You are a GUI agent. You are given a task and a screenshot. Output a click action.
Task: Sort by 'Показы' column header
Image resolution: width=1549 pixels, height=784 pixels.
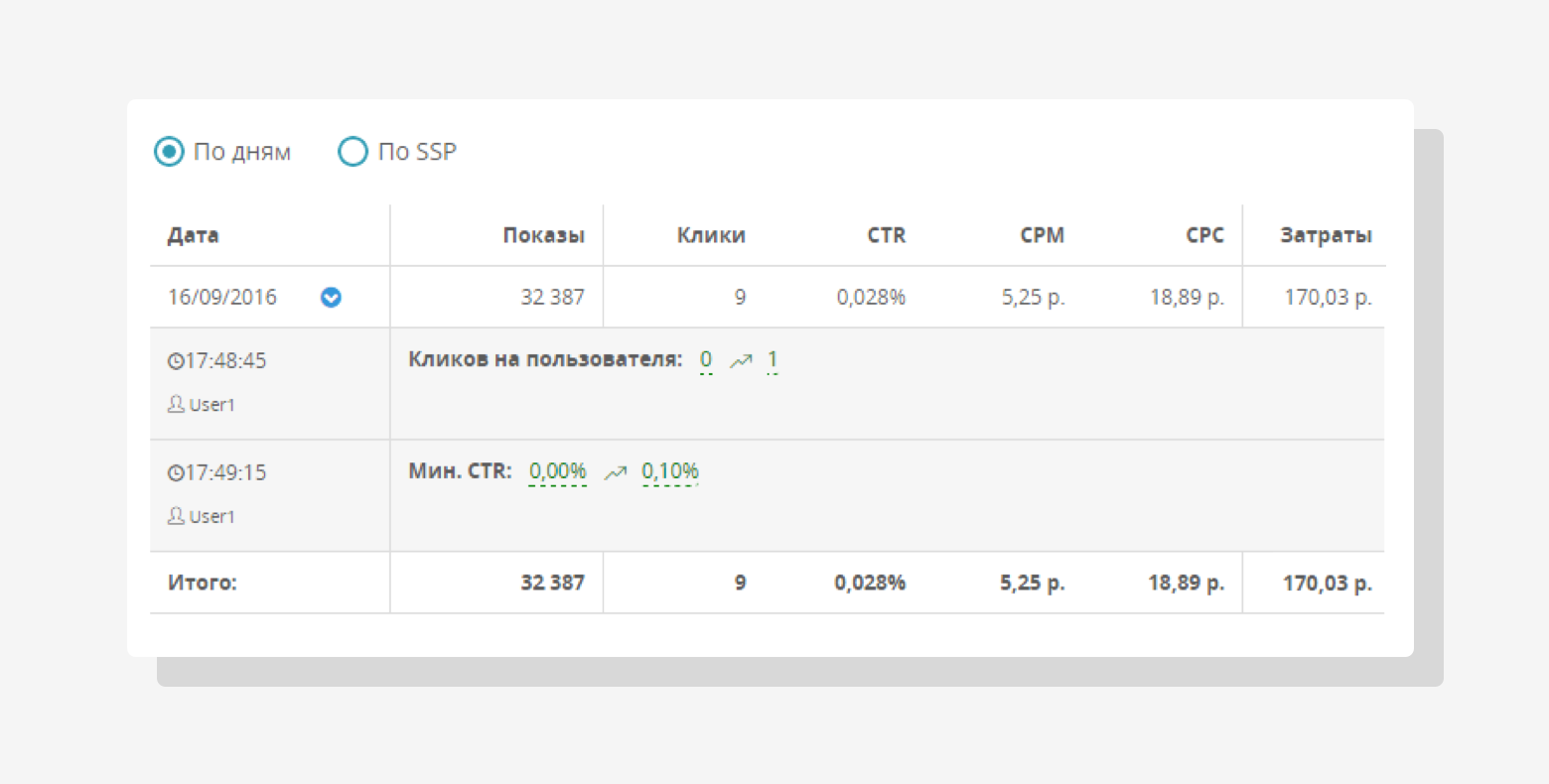543,235
